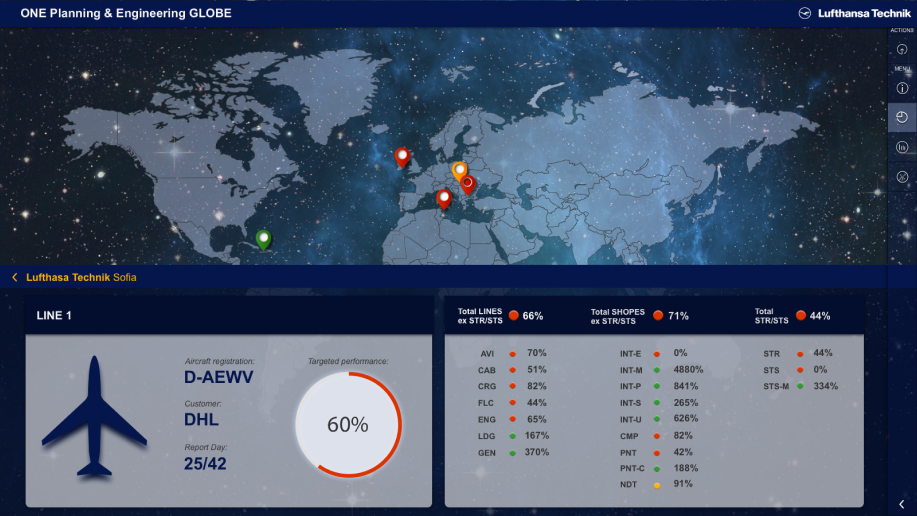The image size is (917, 516).
Task: Click the LINE 1 panel header
Action: [x=229, y=315]
